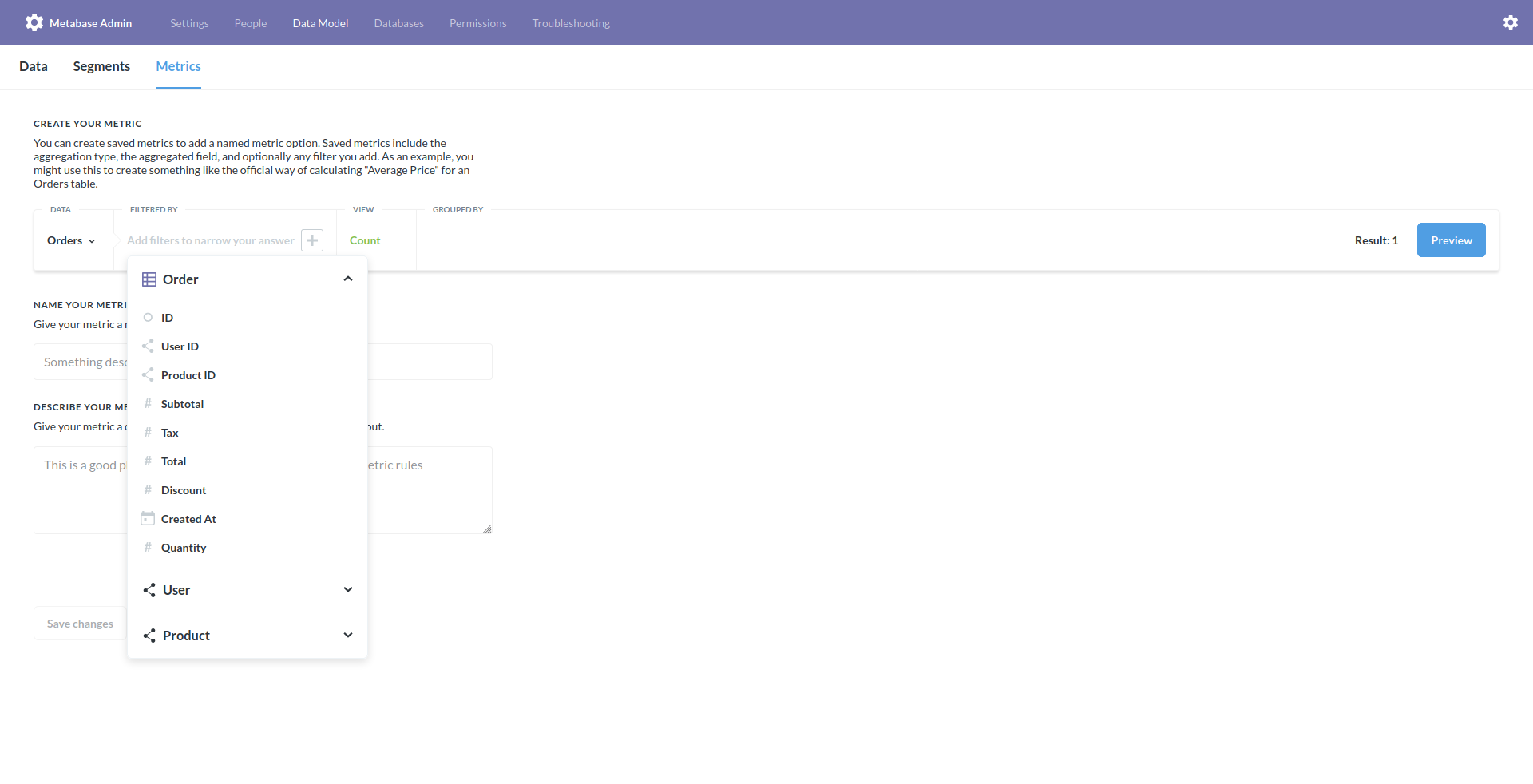Collapse the Order section chevron

tap(348, 279)
